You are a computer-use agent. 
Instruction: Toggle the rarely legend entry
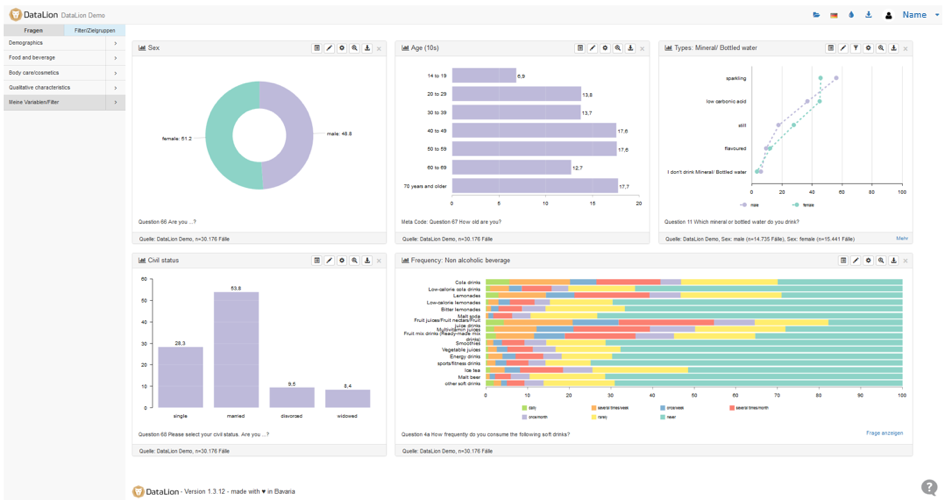[598, 417]
